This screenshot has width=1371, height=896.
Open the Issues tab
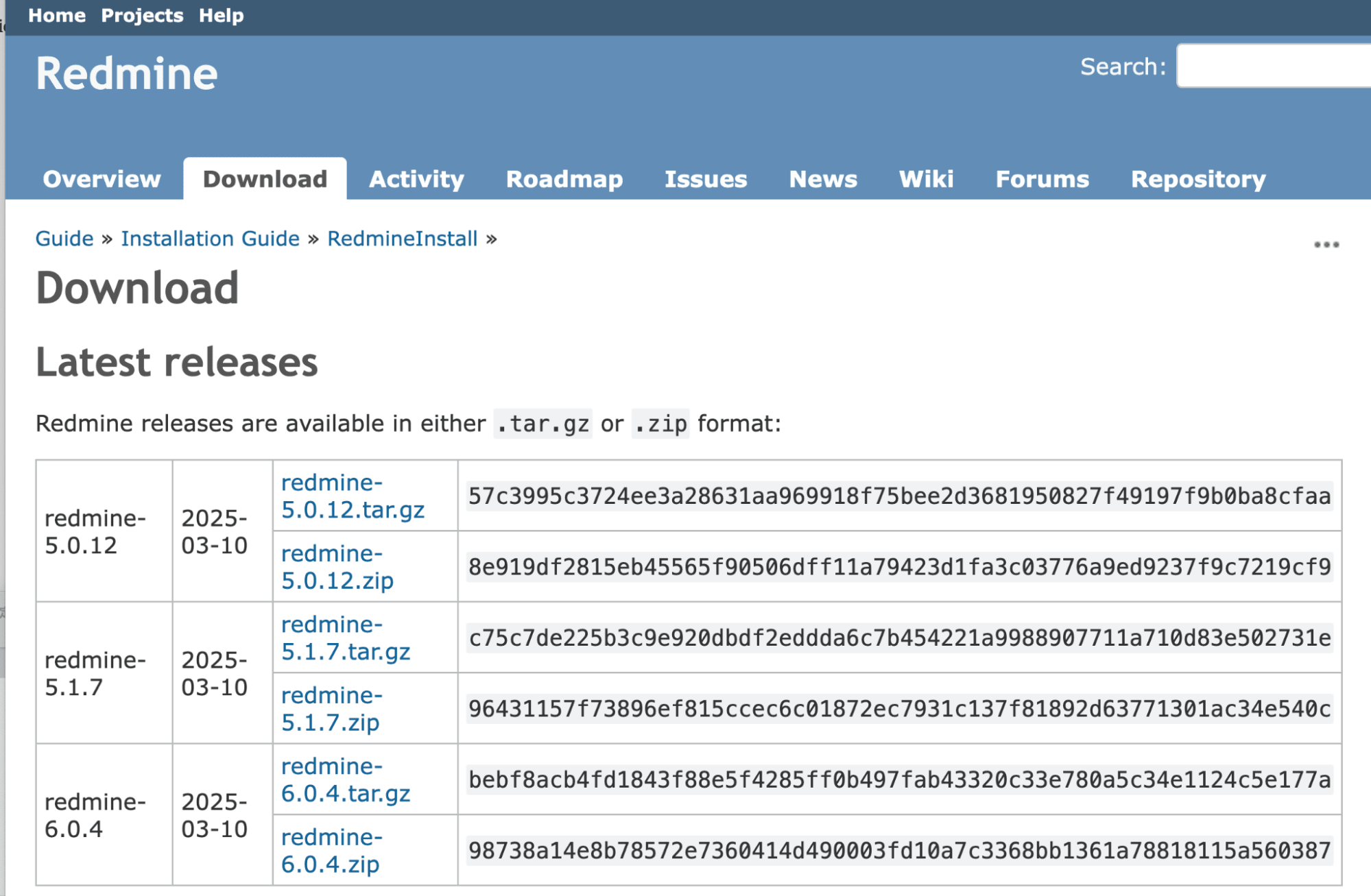tap(706, 179)
